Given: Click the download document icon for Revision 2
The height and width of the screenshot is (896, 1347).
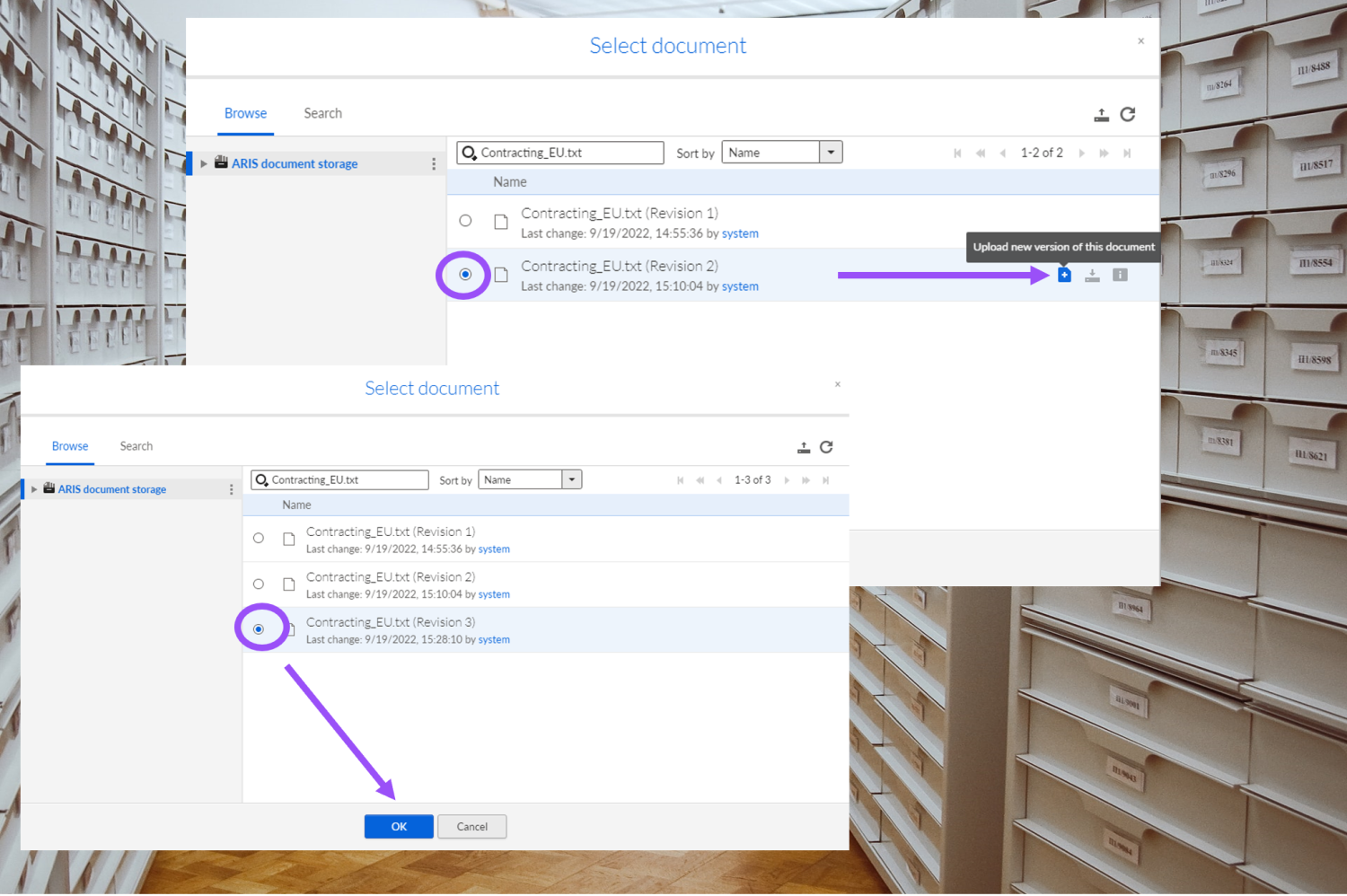Looking at the screenshot, I should (x=1092, y=275).
